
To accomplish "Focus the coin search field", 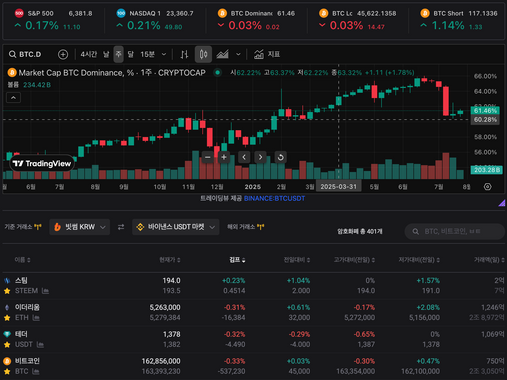I will coord(455,231).
